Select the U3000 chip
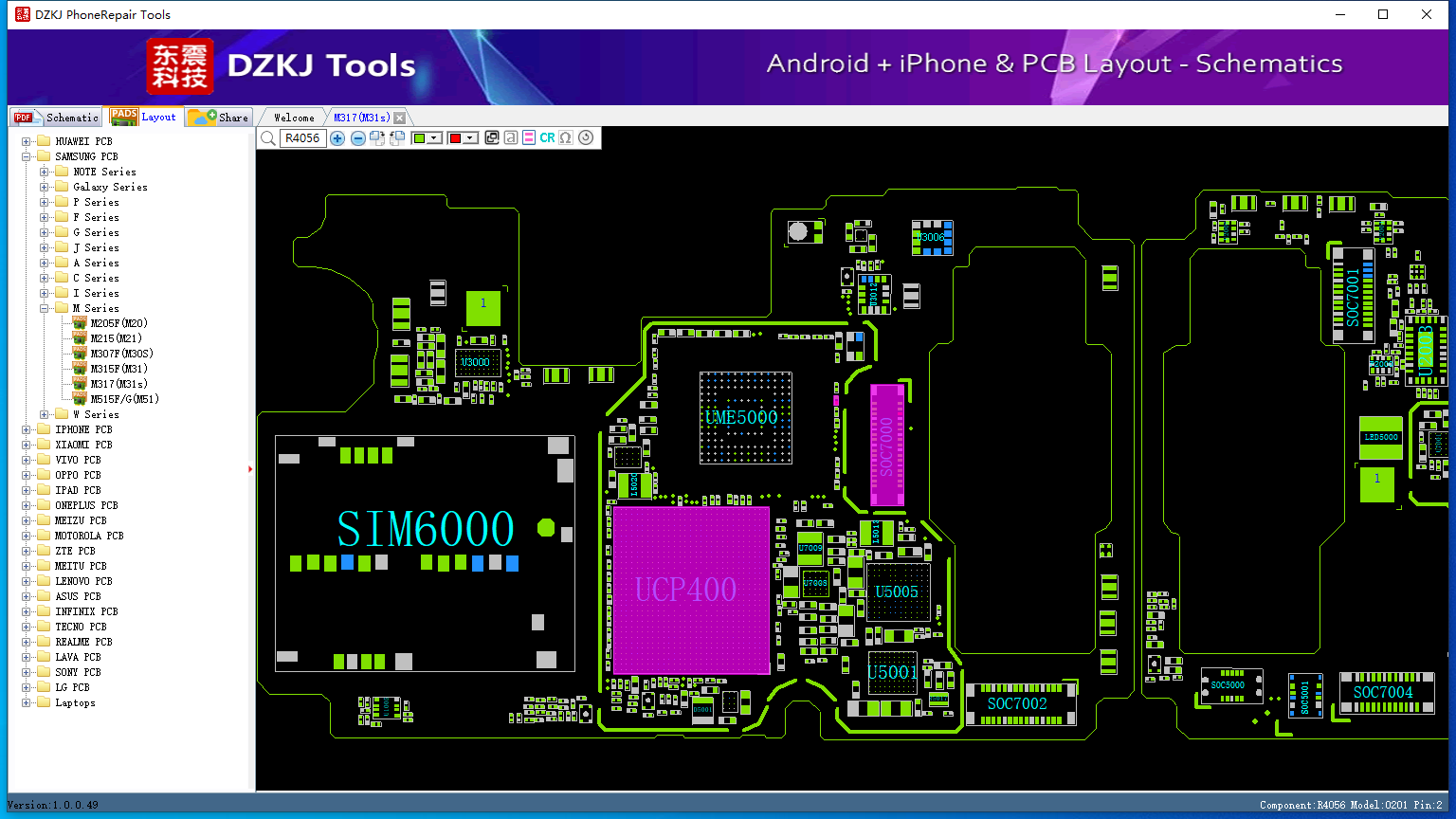1456x819 pixels. click(x=477, y=362)
